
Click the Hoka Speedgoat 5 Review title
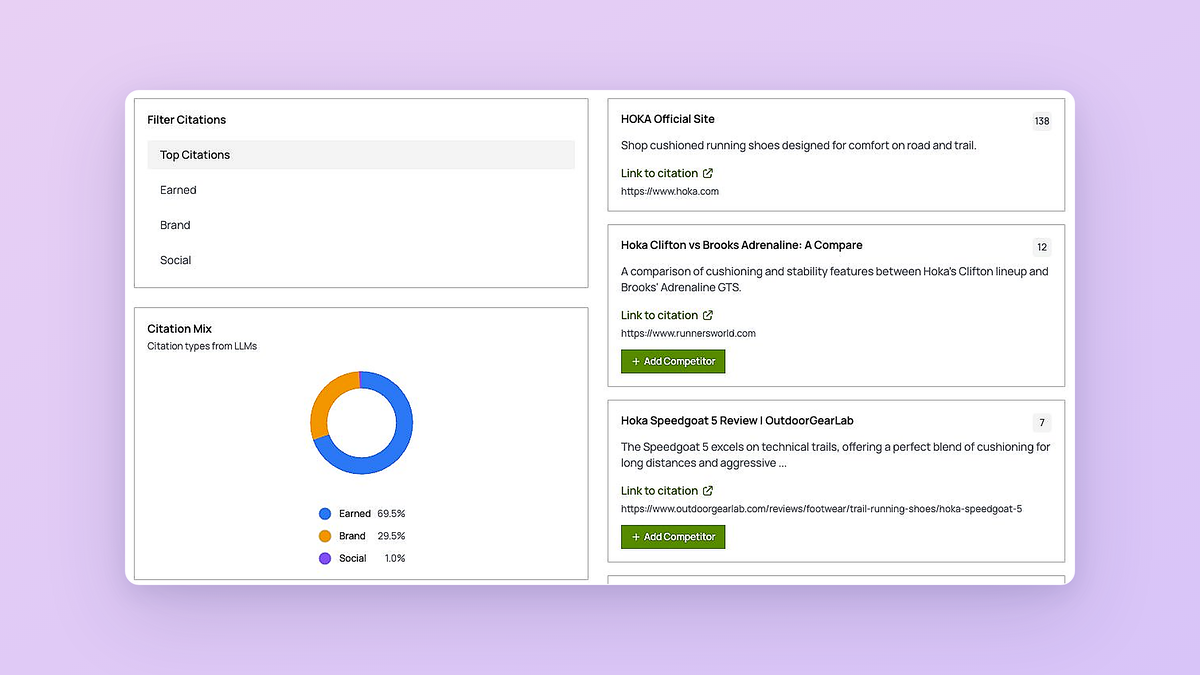pyautogui.click(x=737, y=421)
